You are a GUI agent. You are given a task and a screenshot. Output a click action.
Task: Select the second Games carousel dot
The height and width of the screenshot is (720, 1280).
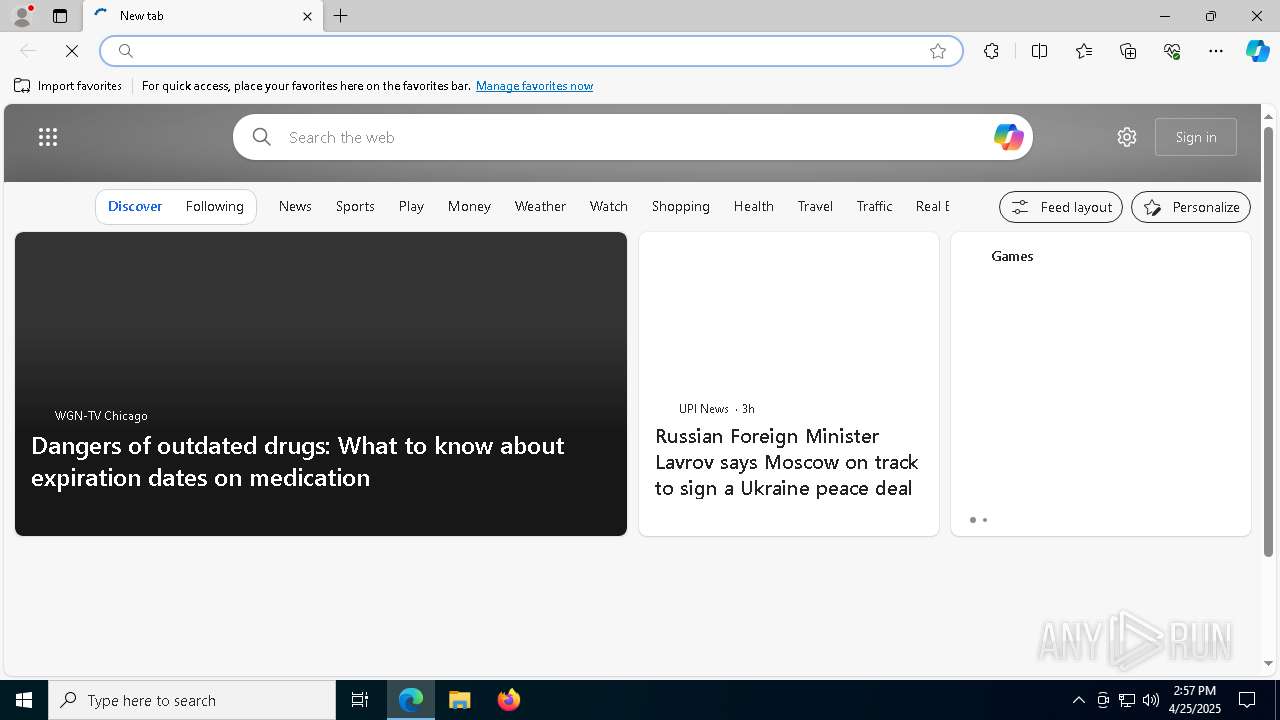click(x=985, y=520)
